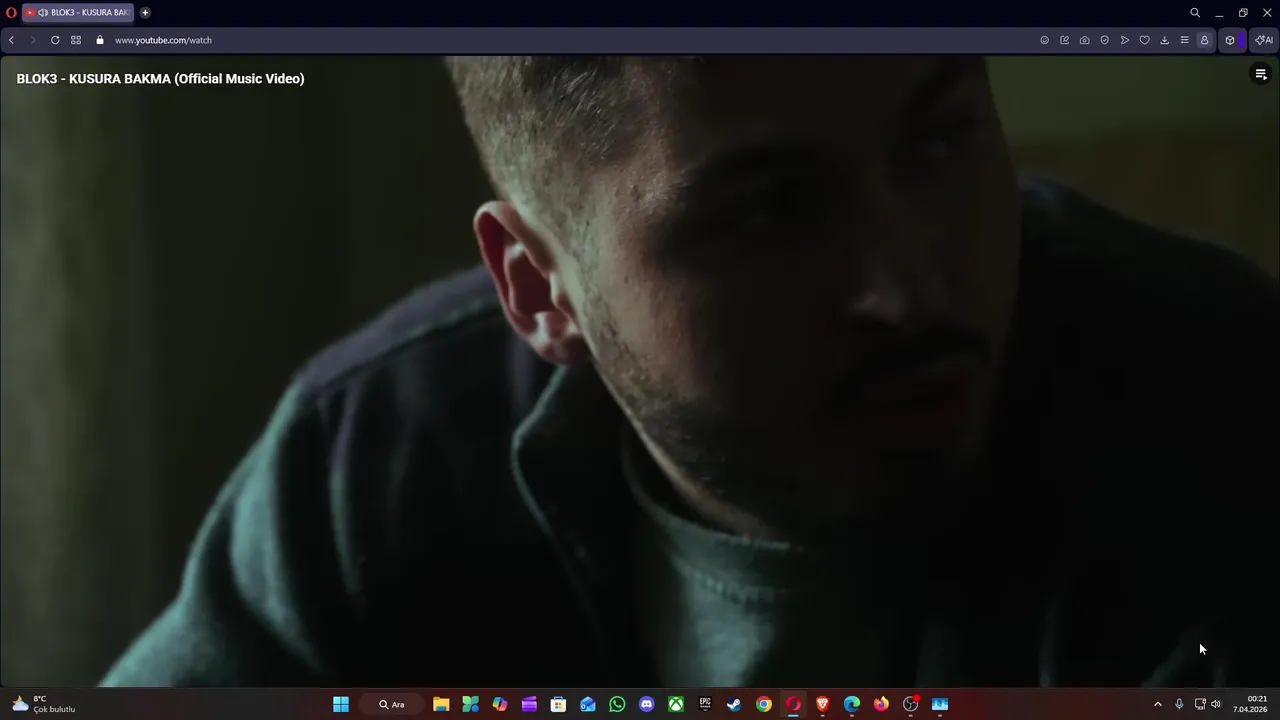Open the network display tray icon
Image resolution: width=1280 pixels, height=720 pixels.
coord(1200,704)
